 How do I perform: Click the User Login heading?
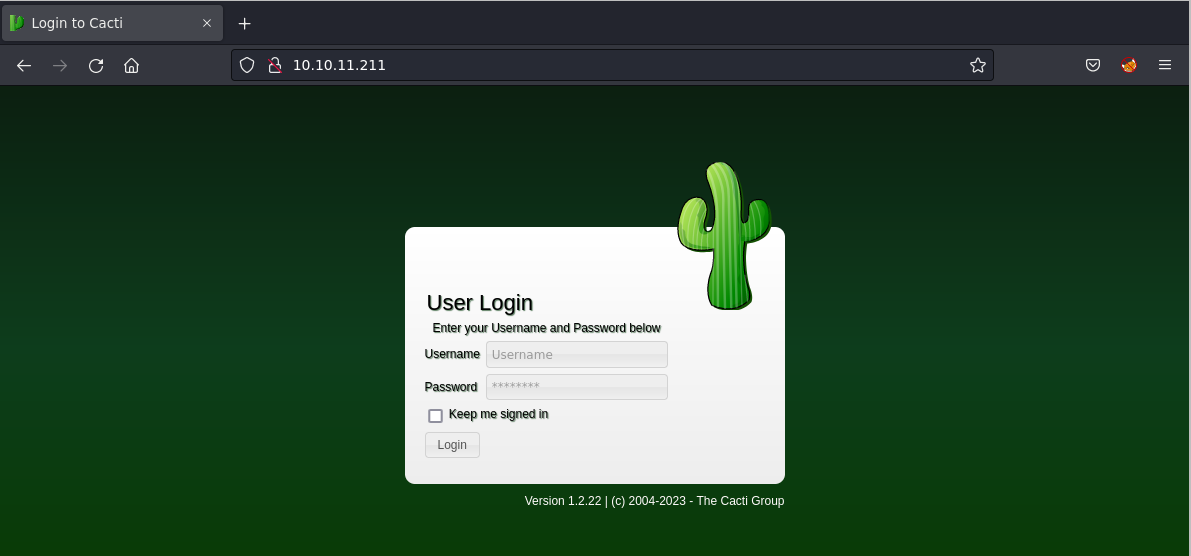[x=479, y=302]
